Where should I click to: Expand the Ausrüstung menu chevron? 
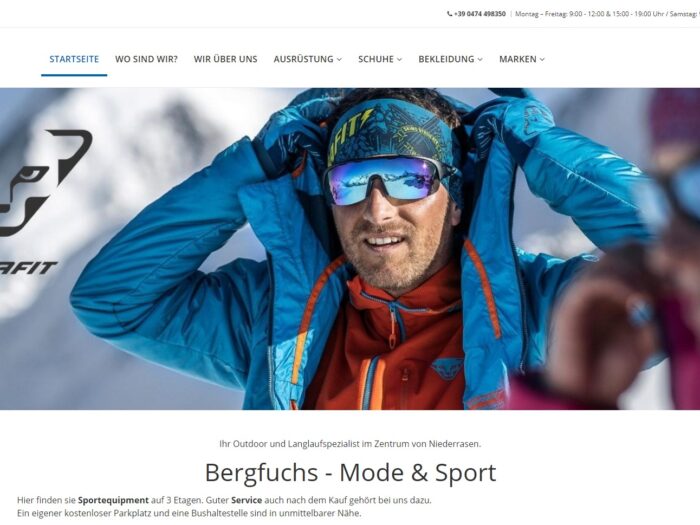coord(339,59)
